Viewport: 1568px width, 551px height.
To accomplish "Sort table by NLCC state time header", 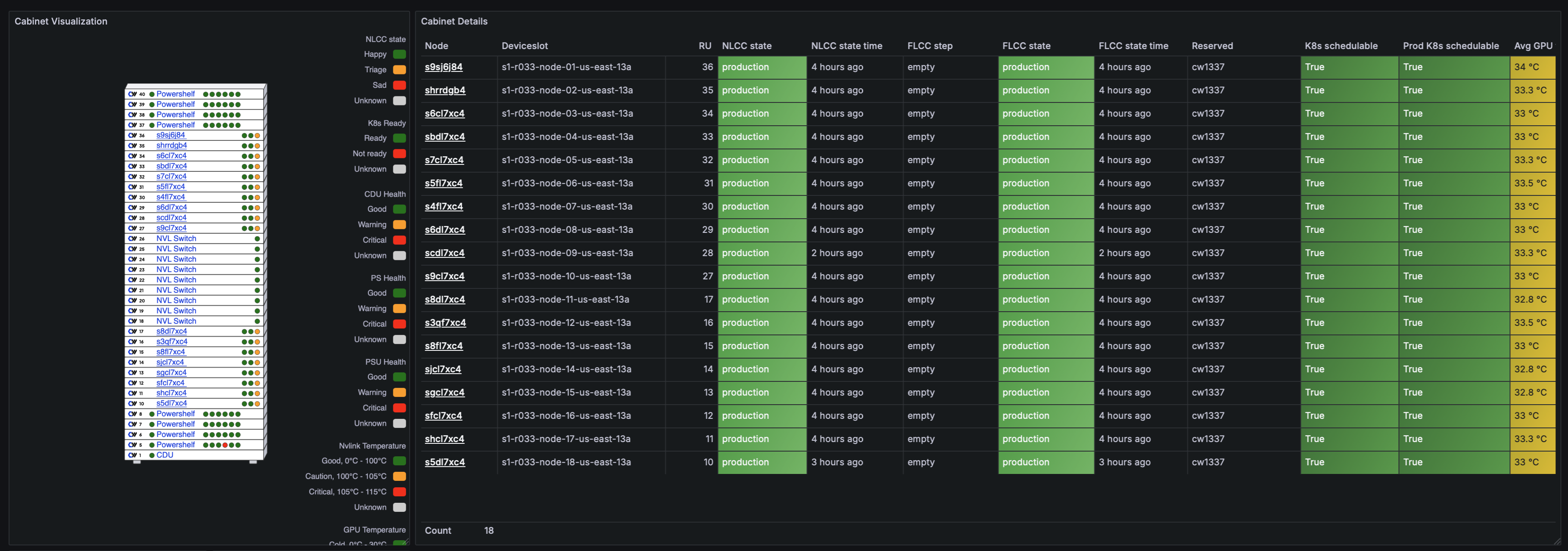I will coord(846,46).
